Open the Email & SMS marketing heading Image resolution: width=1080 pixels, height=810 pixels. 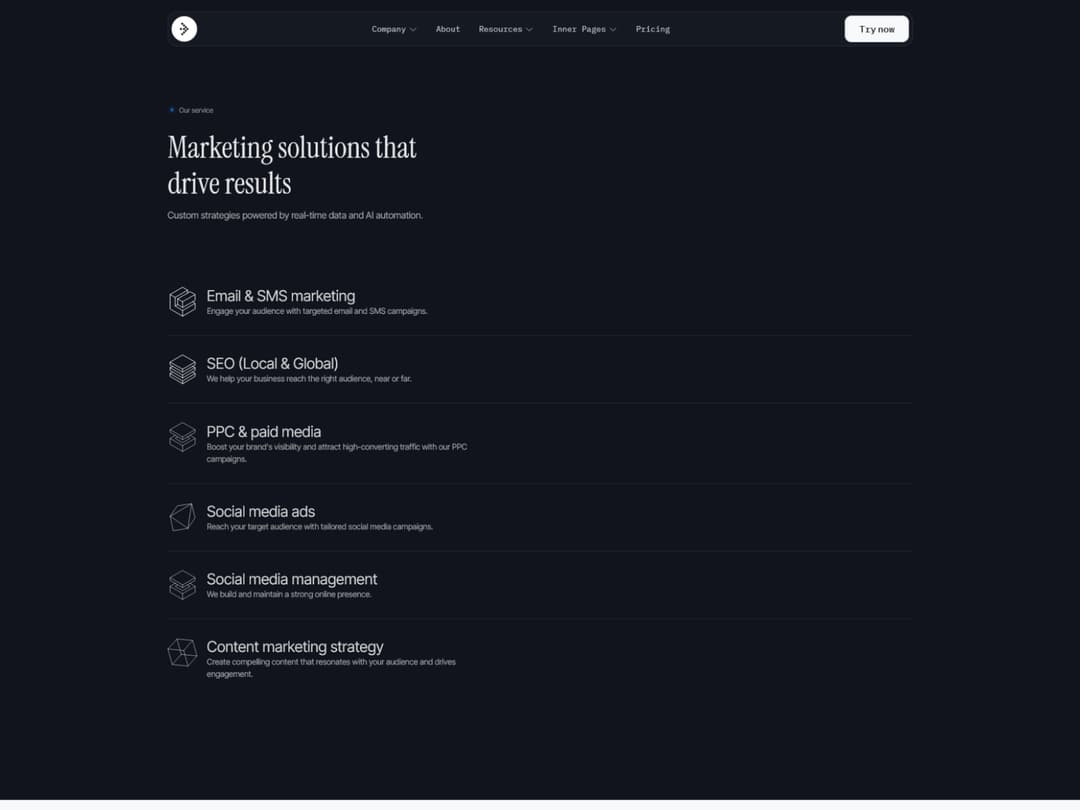coord(280,296)
